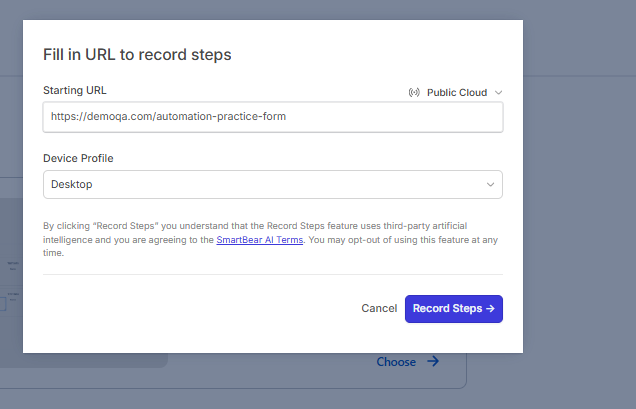Click the right arrow next to Choose
636x409 pixels.
click(x=433, y=362)
